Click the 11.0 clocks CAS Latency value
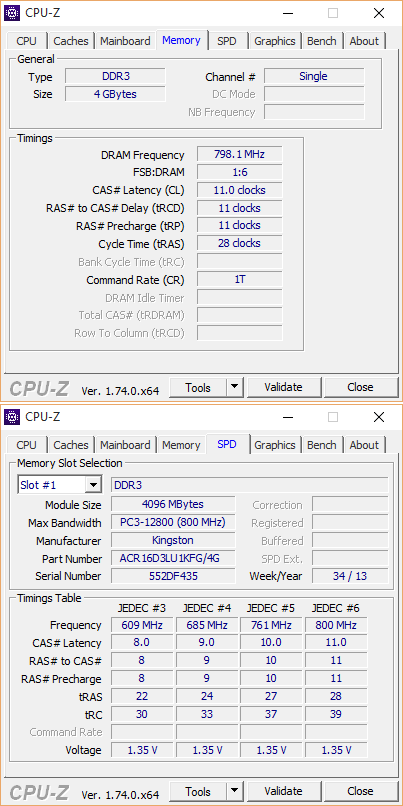403x806 pixels. 240,190
